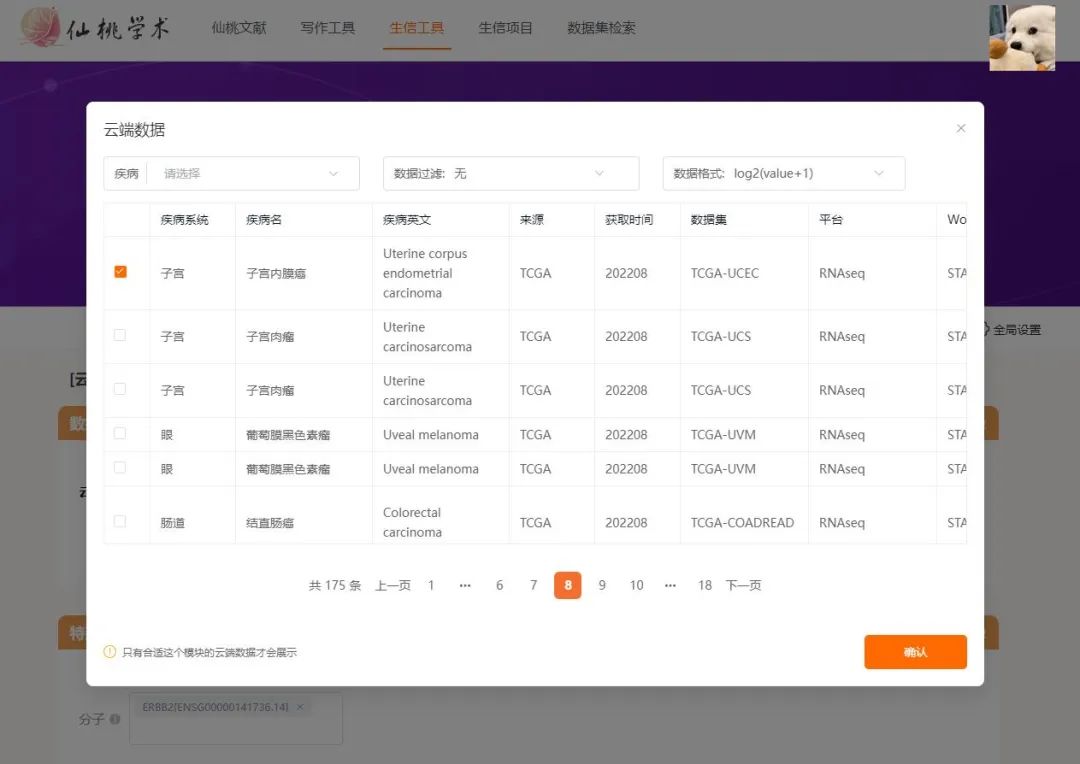
Task: Check the first 葡萄膜黑色素瘤 row
Action: [x=120, y=433]
